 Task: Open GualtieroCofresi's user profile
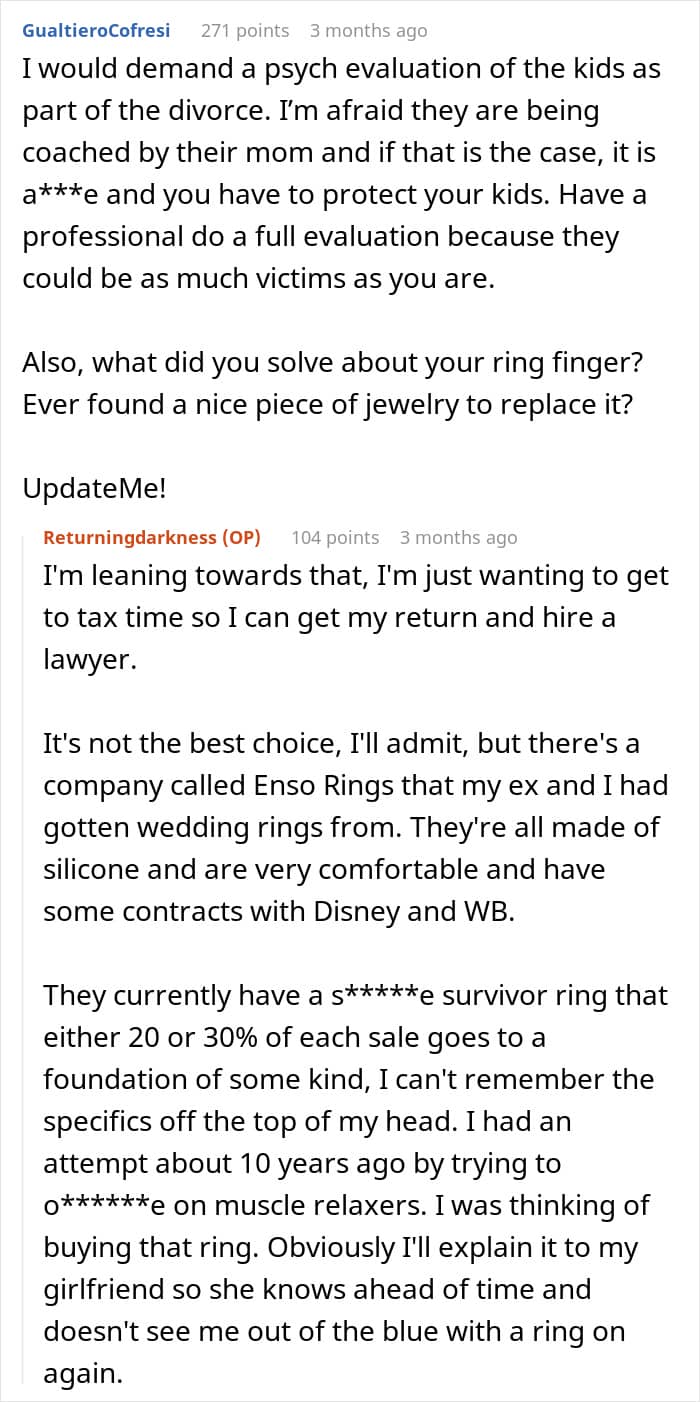(95, 30)
